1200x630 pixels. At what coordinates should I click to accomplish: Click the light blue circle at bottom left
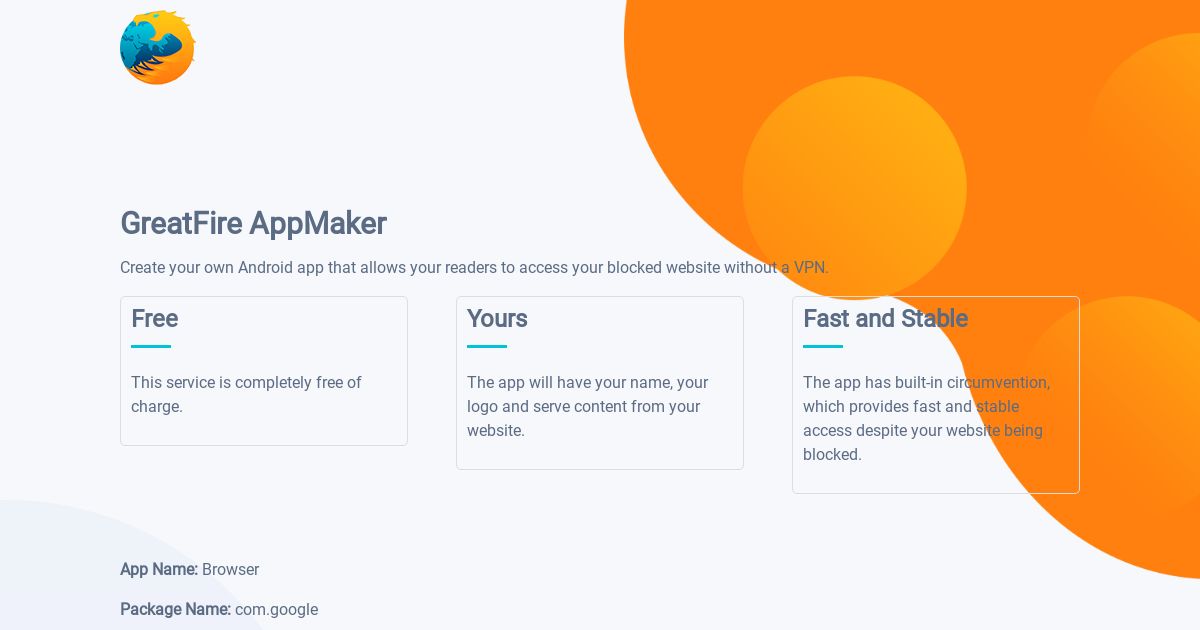pos(100,575)
